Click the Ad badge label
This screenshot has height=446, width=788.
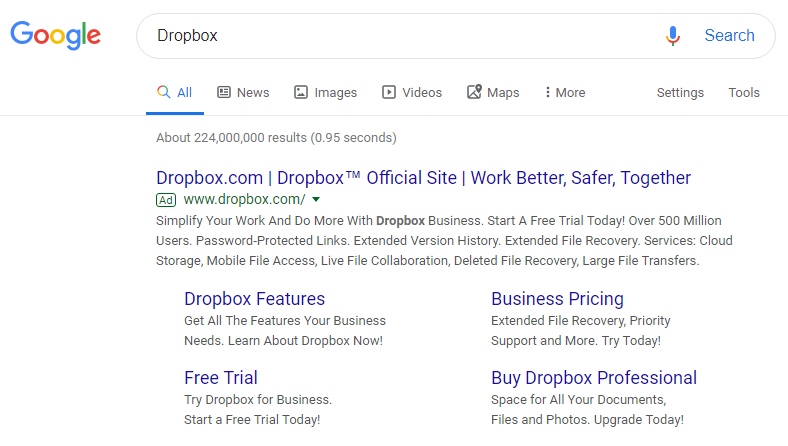tap(166, 200)
